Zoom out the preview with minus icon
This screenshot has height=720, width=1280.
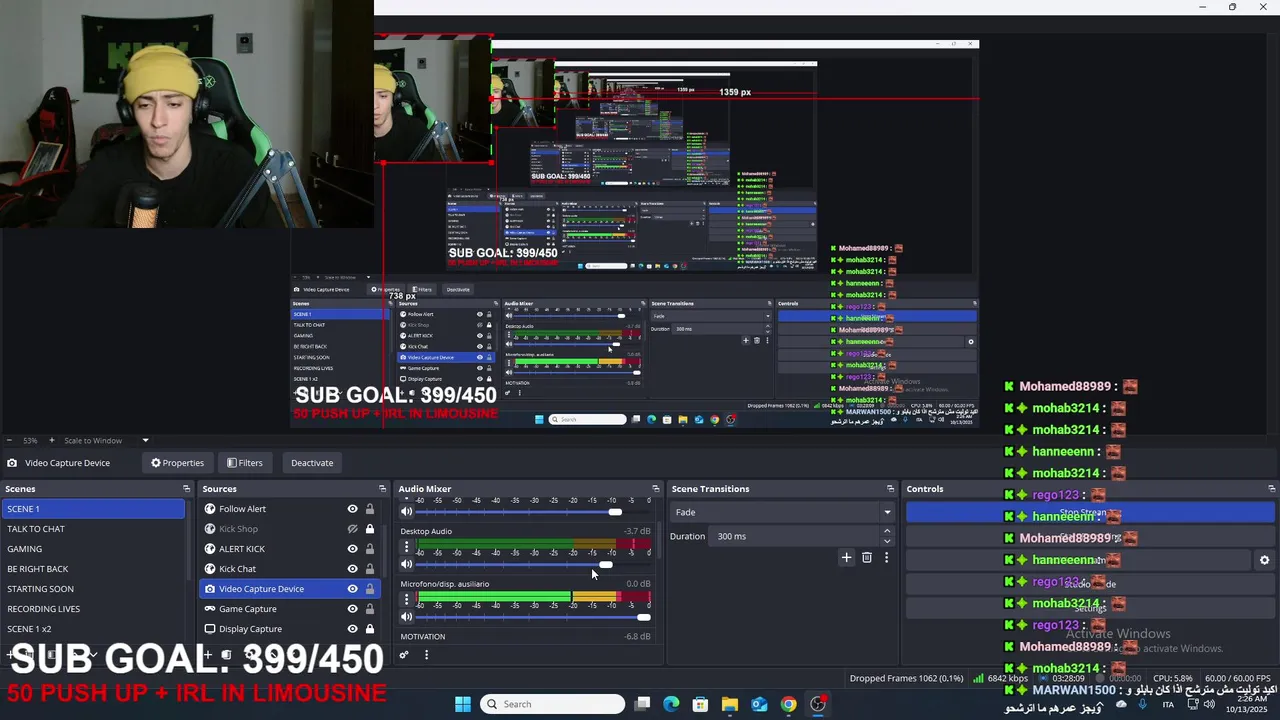pyautogui.click(x=10, y=440)
